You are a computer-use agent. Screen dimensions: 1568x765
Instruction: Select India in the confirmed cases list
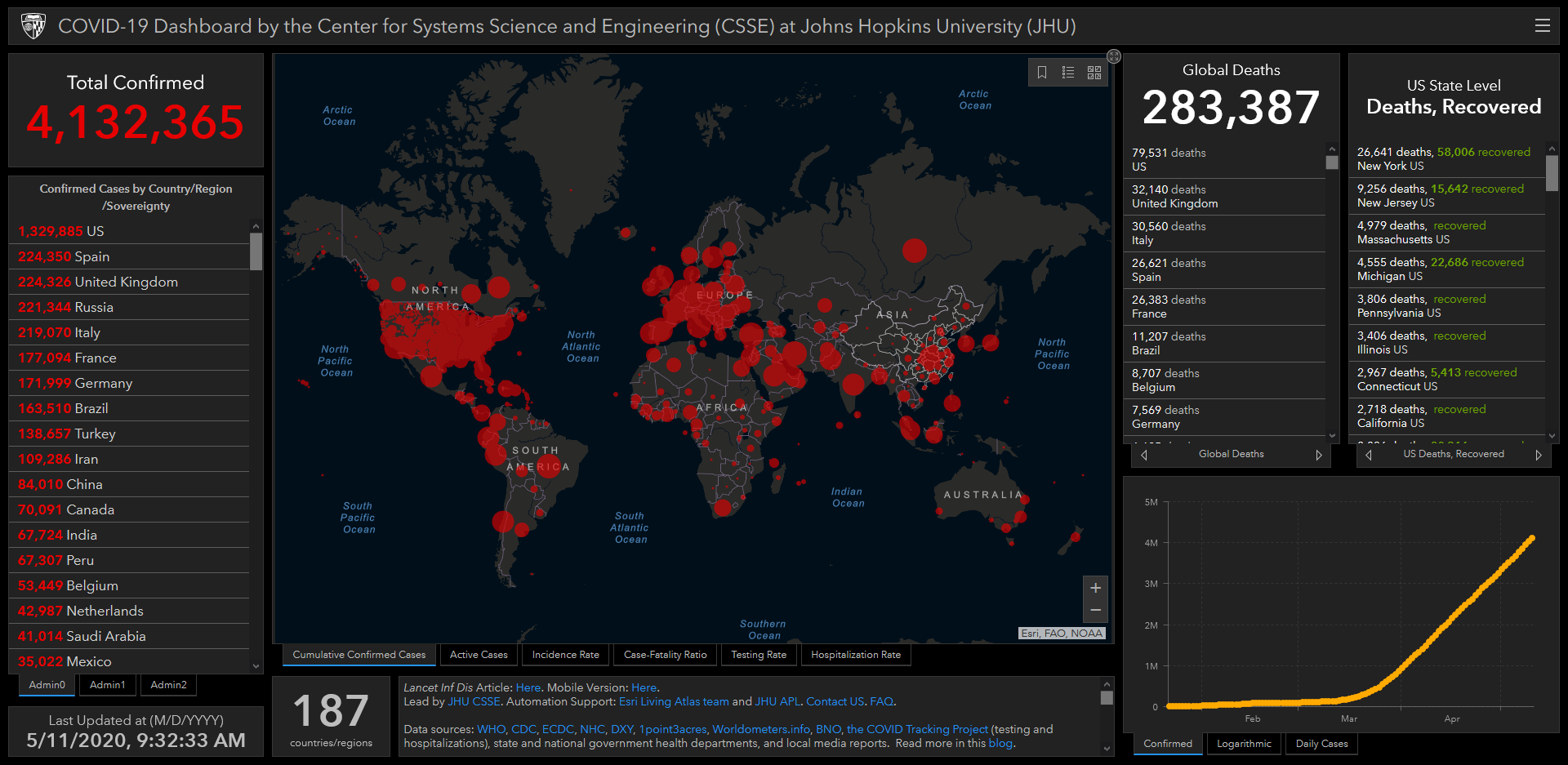pyautogui.click(x=129, y=535)
